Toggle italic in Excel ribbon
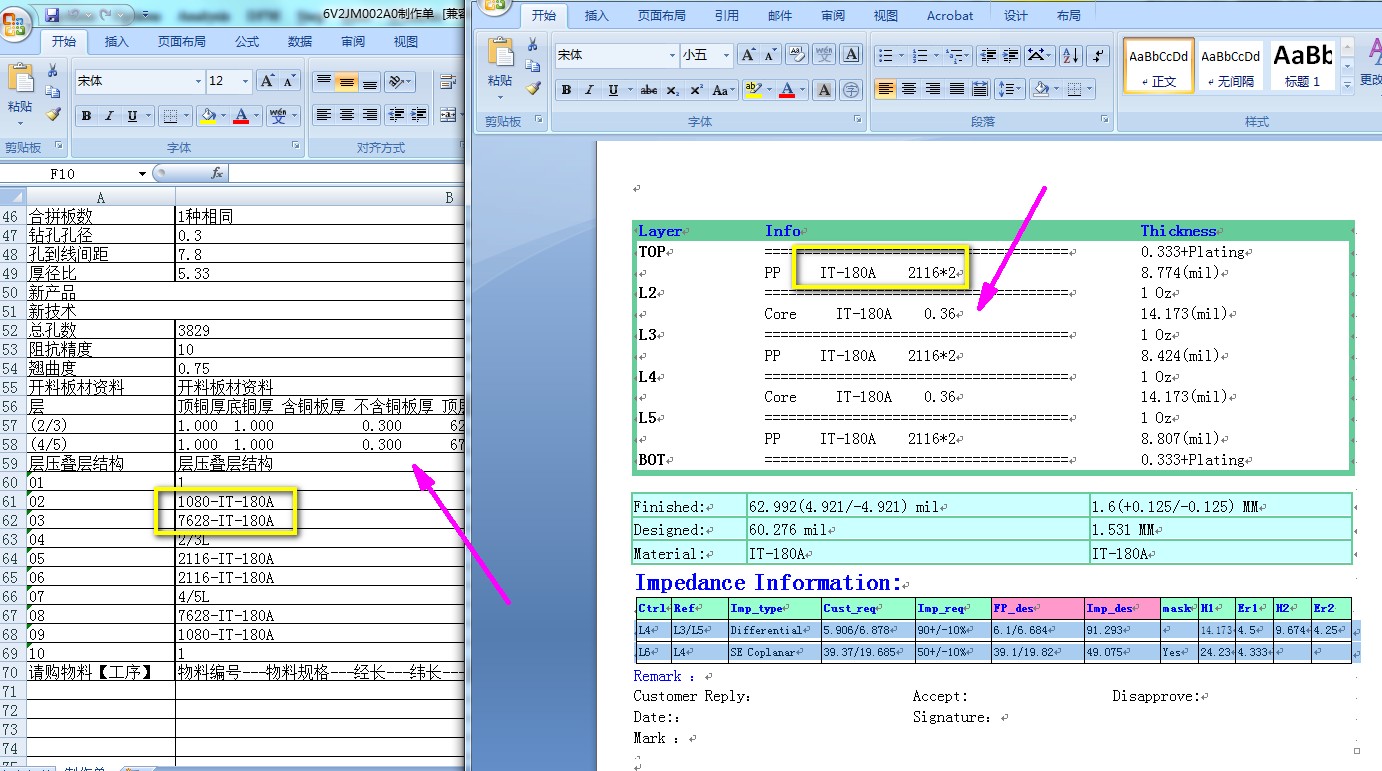Image resolution: width=1382 pixels, height=771 pixels. 109,116
